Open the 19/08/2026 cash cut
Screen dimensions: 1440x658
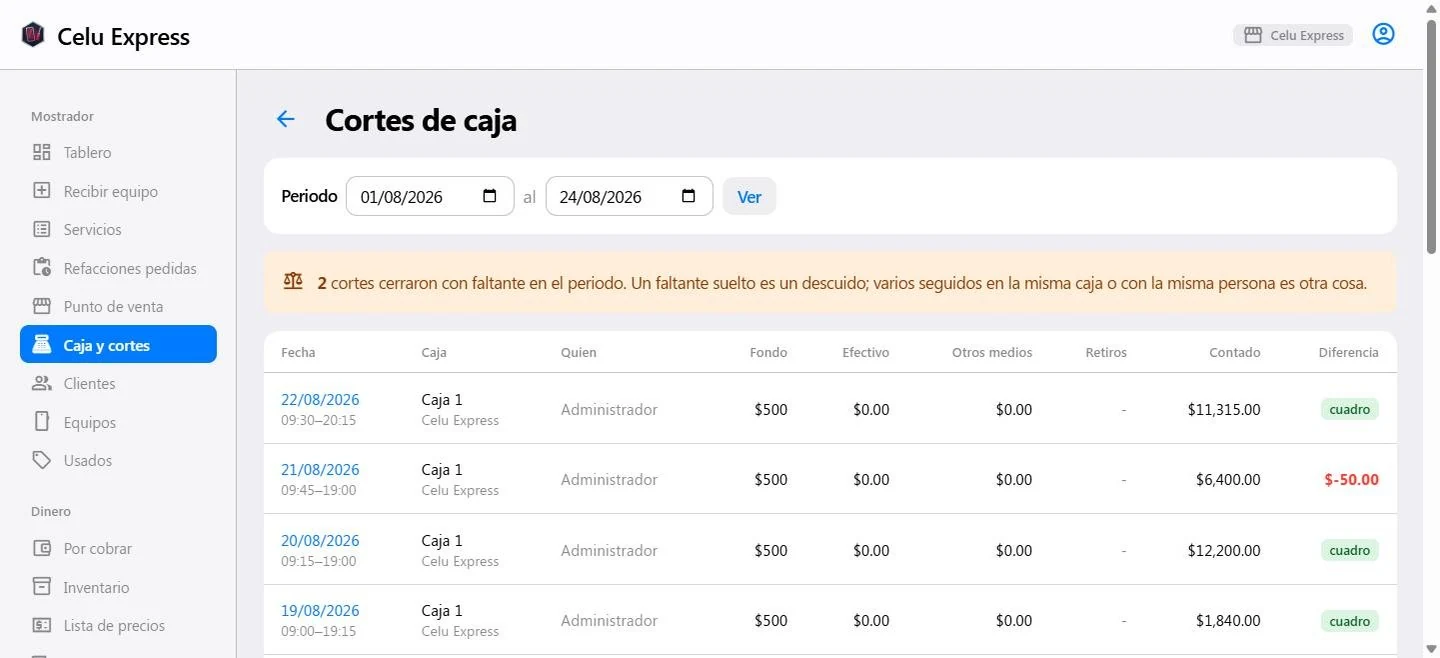click(320, 611)
